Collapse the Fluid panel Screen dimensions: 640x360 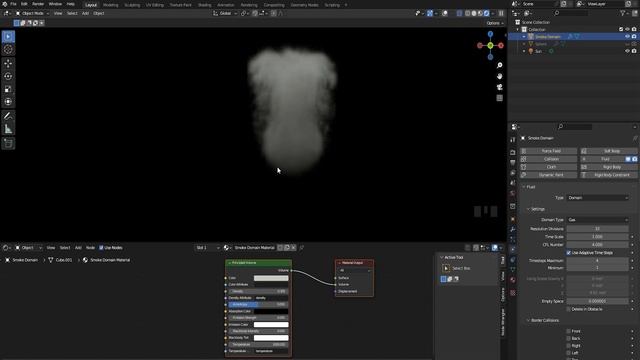point(524,187)
